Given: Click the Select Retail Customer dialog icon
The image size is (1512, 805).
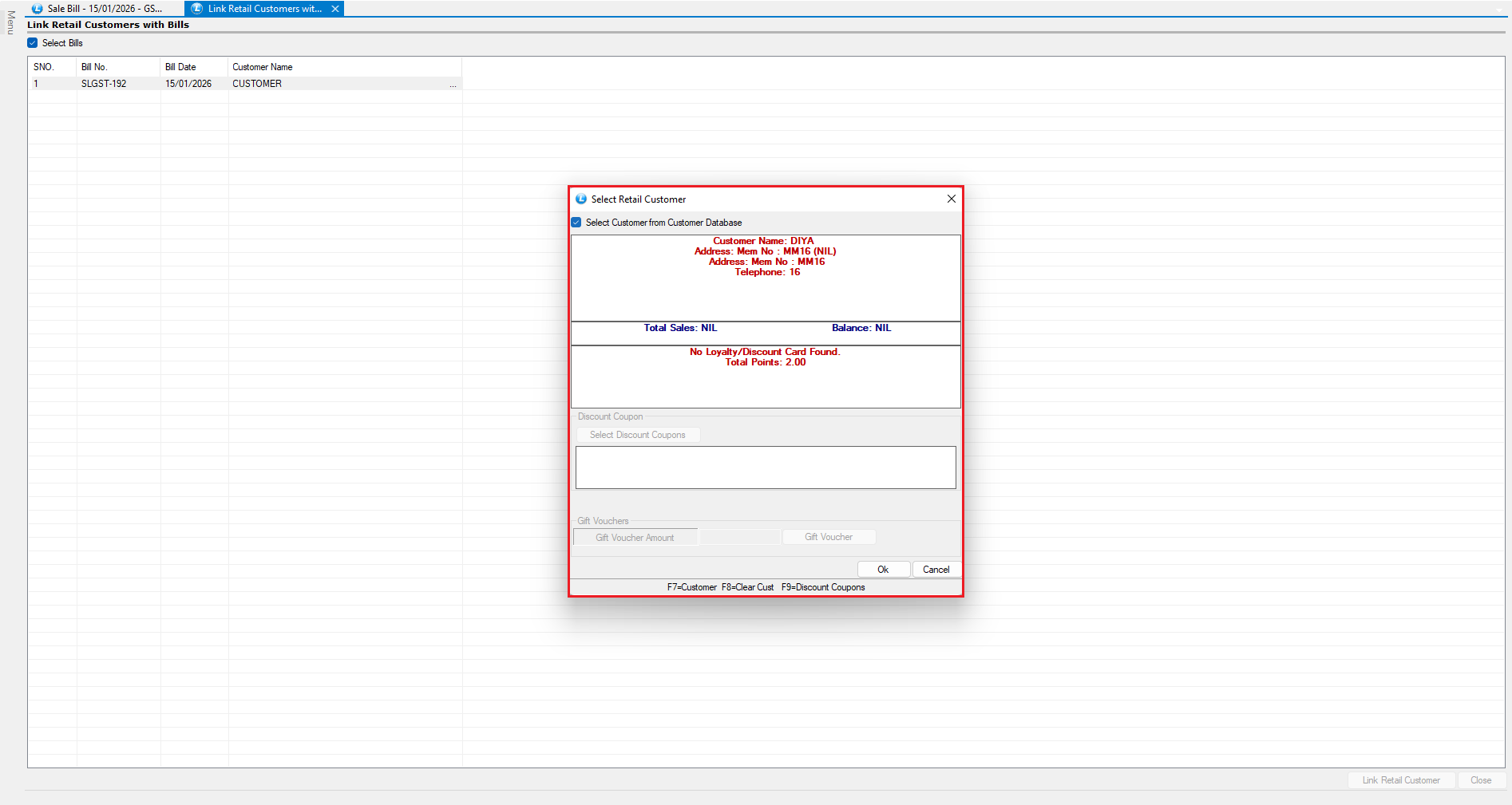Looking at the screenshot, I should click(581, 199).
